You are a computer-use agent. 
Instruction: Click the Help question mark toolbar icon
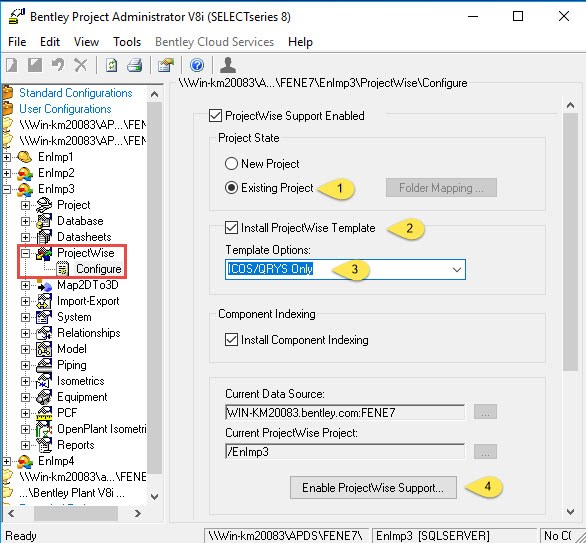coord(197,65)
